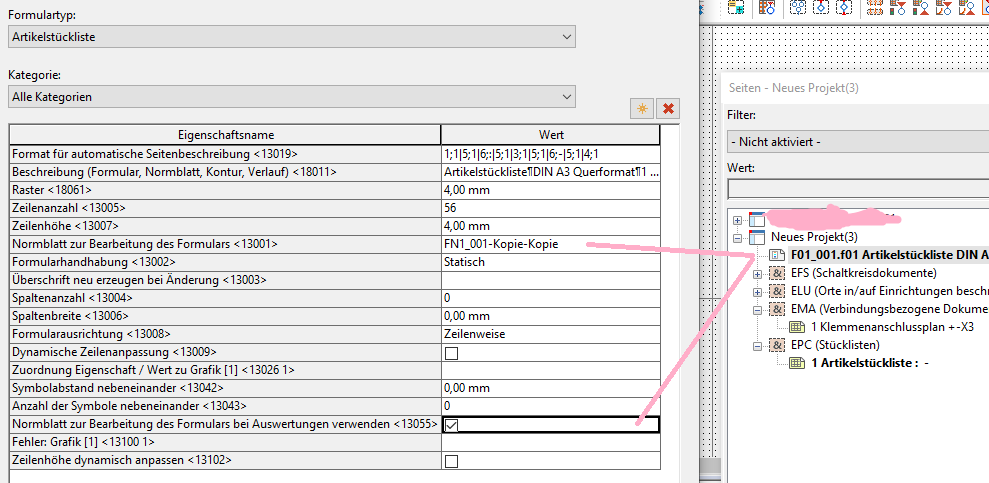Click the red X delete property button

tap(668, 108)
